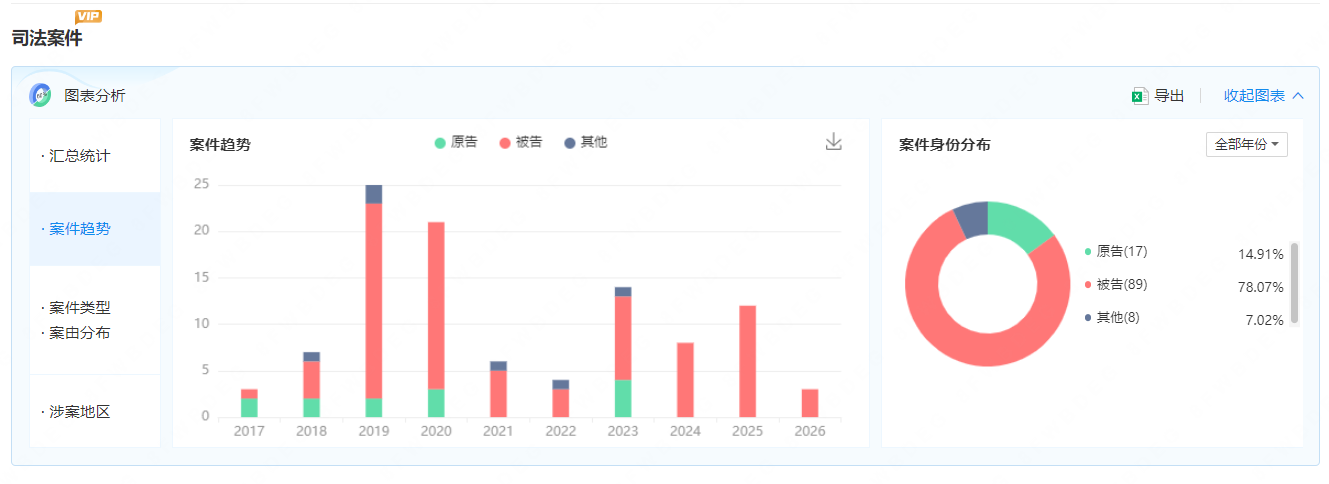
Task: Click the VIP badge icon
Action: coord(88,16)
